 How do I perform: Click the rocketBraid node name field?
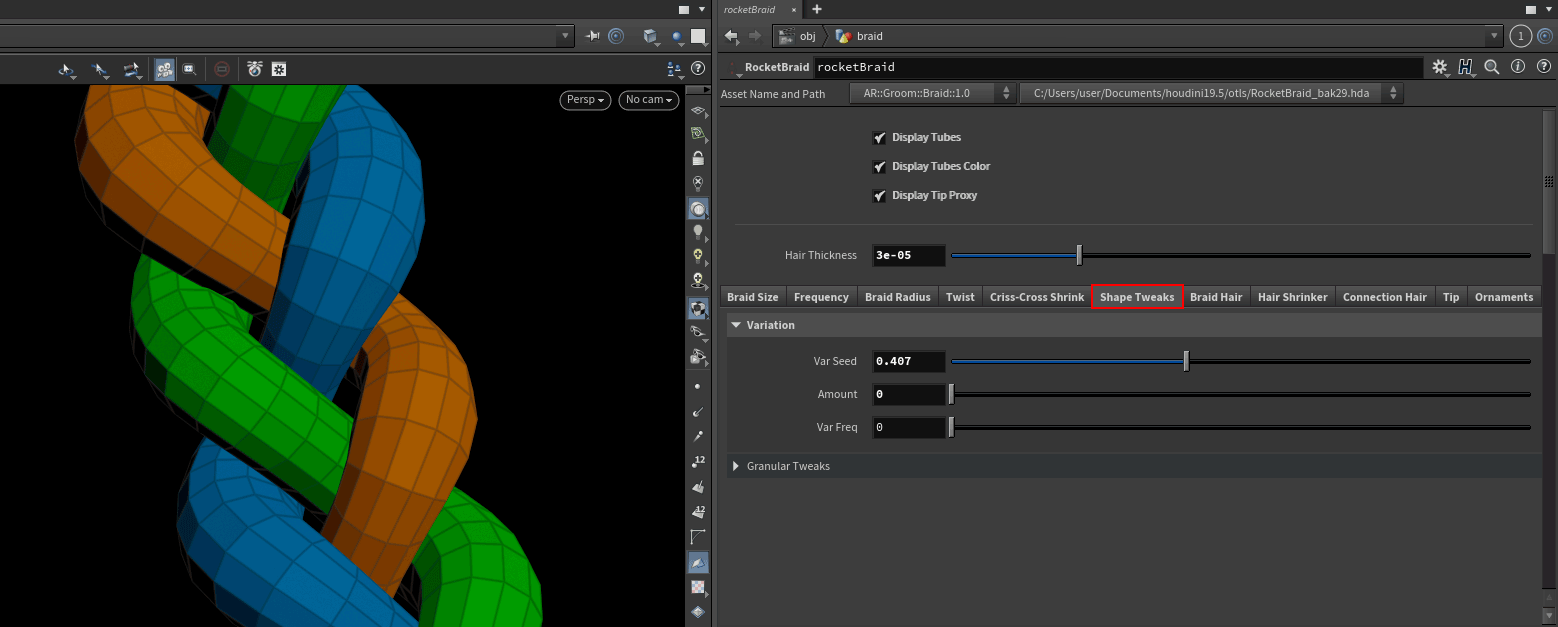[1118, 67]
